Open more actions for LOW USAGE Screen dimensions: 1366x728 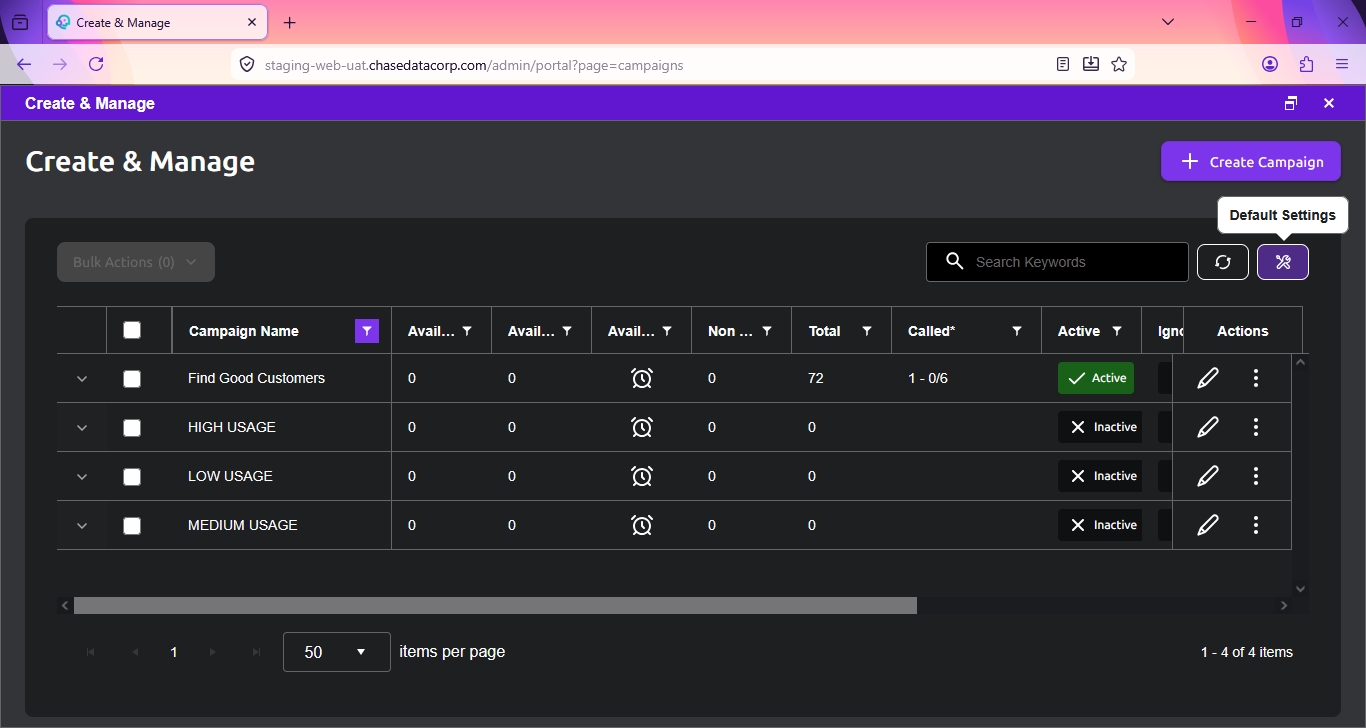(x=1256, y=476)
